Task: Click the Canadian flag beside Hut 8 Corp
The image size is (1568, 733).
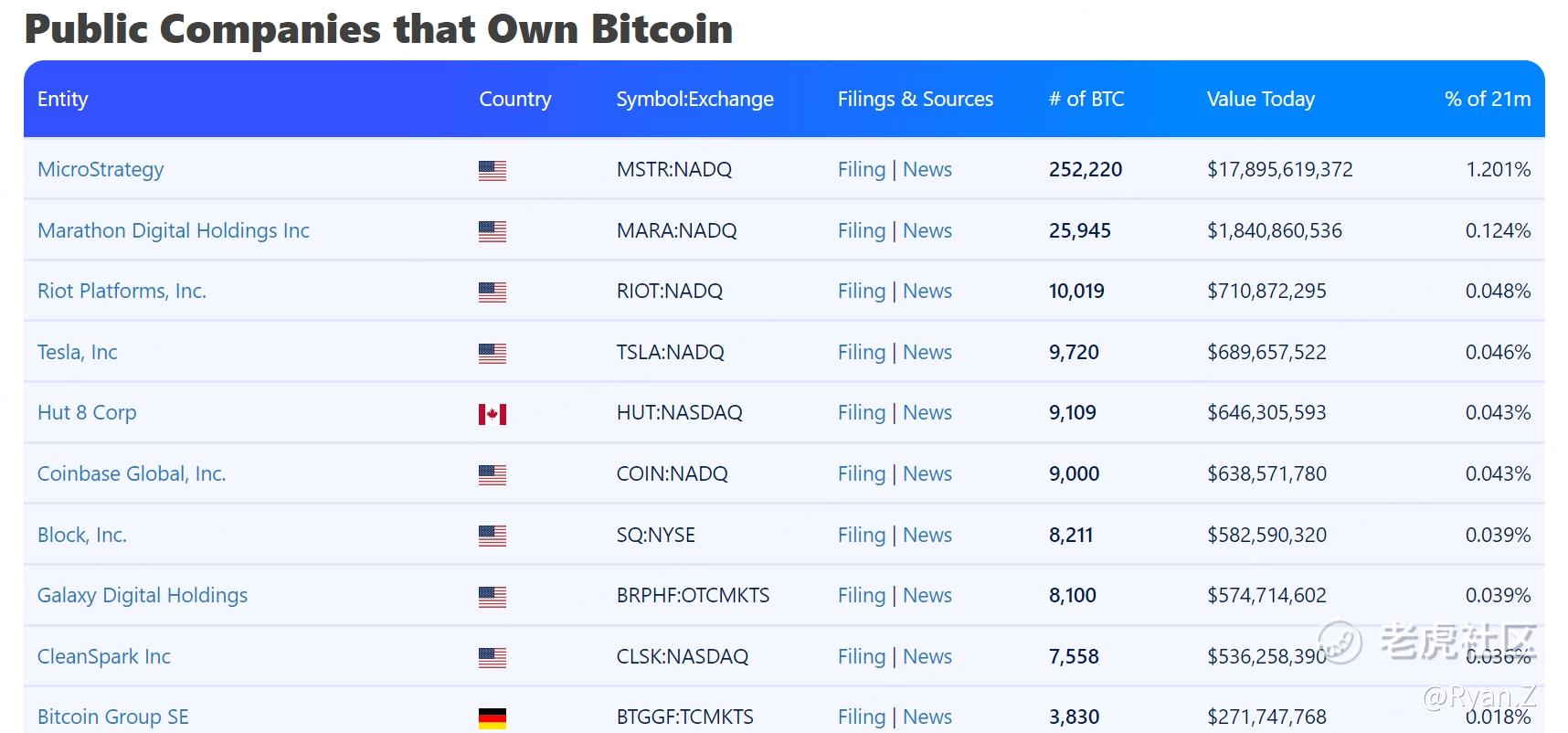Action: point(493,413)
